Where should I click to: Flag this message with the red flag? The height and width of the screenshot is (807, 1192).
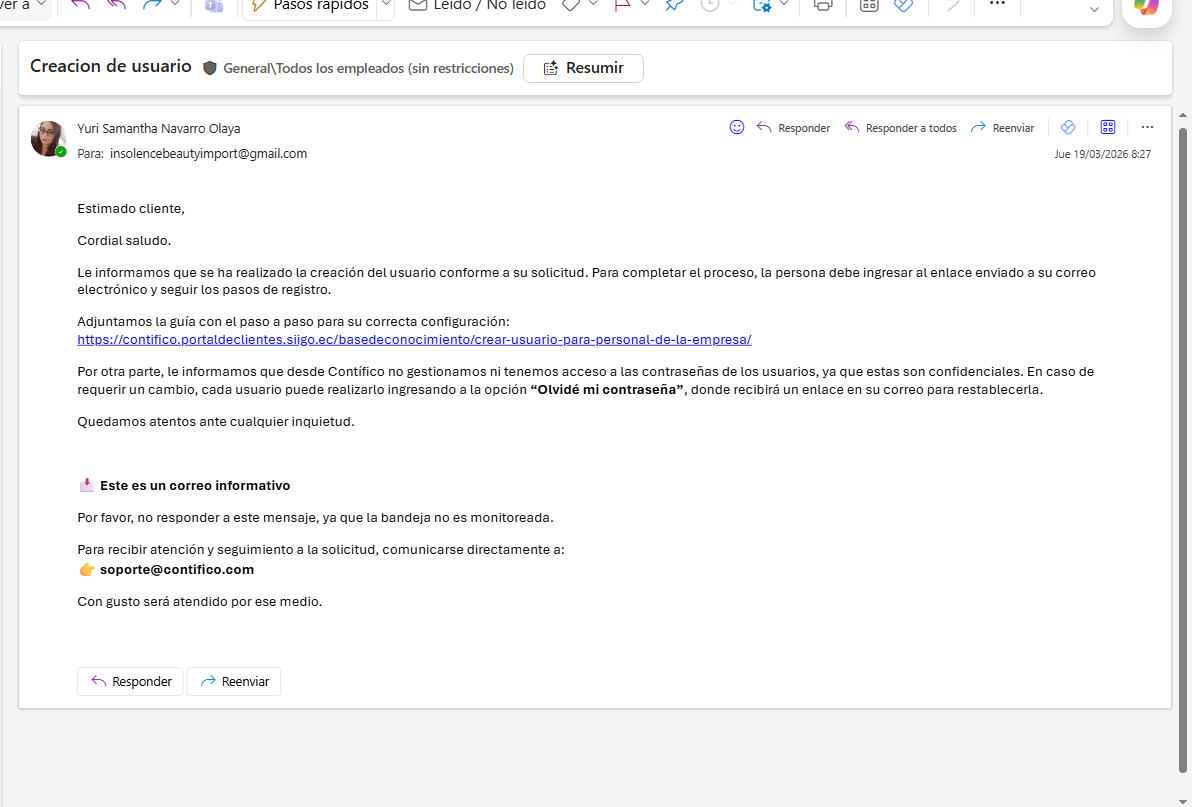coord(622,5)
